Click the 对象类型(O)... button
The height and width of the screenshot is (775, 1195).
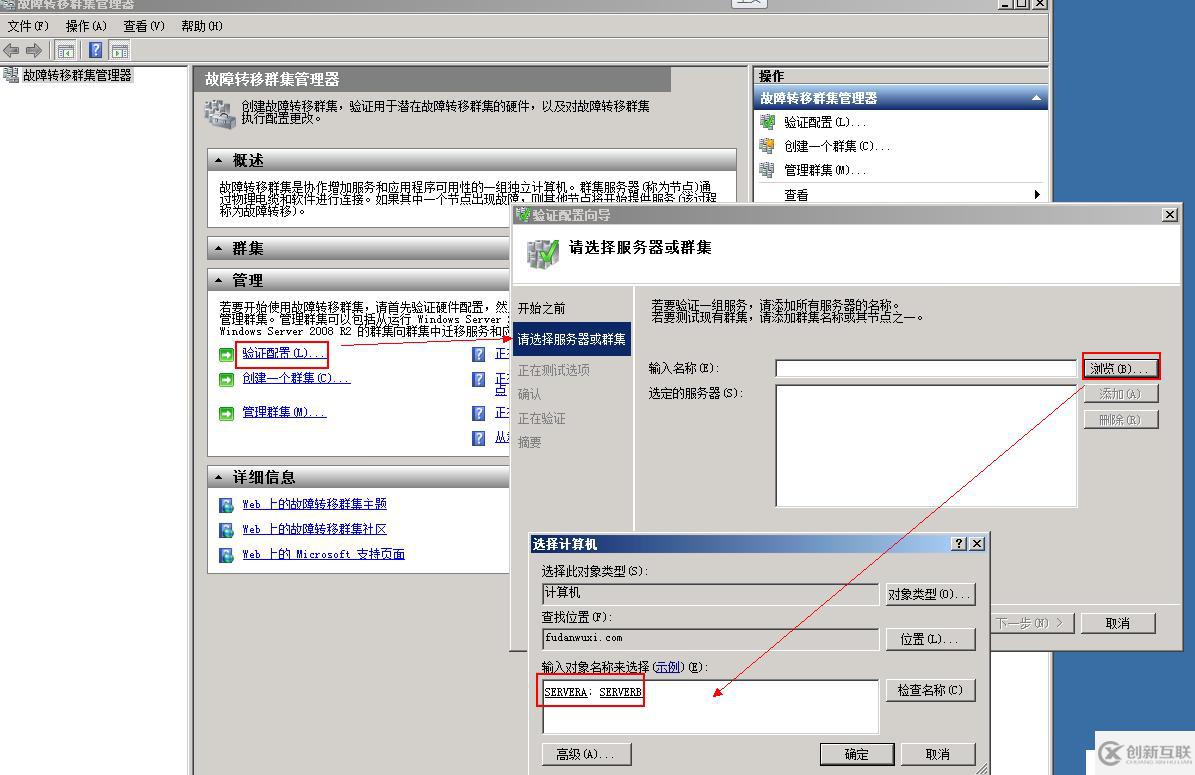point(930,594)
